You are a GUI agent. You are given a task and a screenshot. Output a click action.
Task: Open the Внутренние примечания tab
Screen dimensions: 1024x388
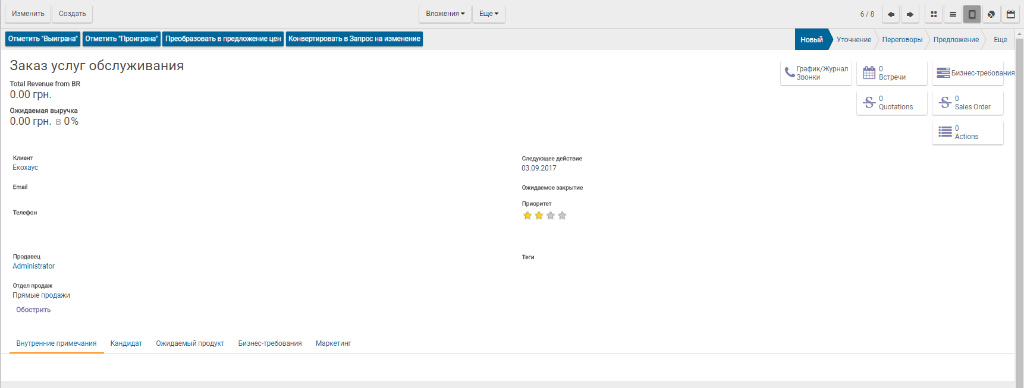click(56, 344)
